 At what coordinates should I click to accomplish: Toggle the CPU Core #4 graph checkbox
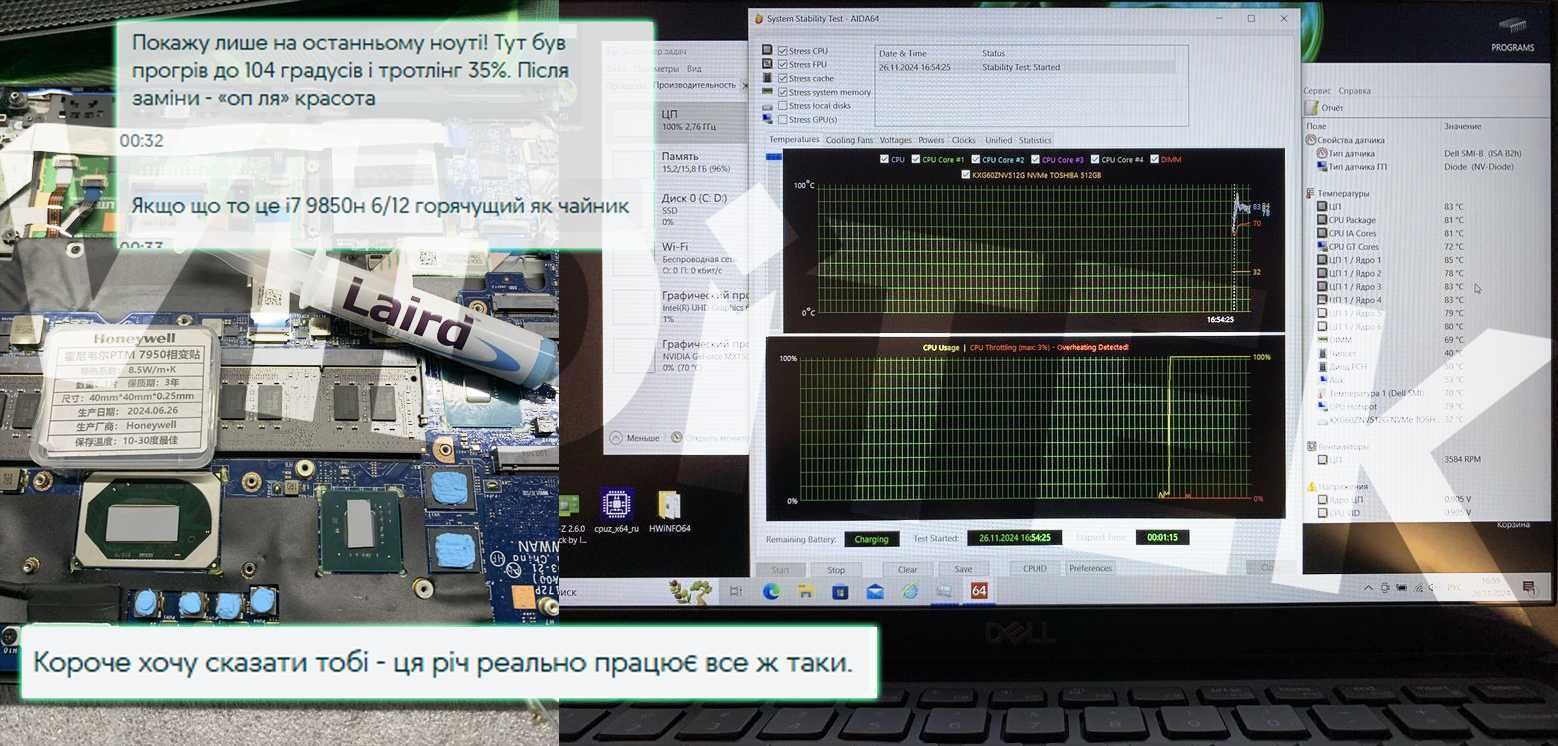coord(1095,159)
